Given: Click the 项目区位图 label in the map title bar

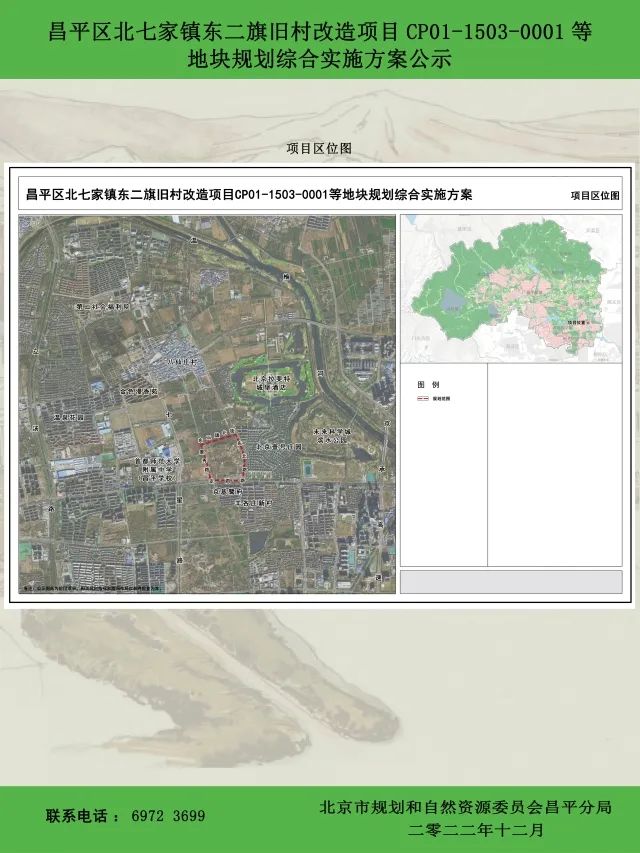Looking at the screenshot, I should (594, 196).
